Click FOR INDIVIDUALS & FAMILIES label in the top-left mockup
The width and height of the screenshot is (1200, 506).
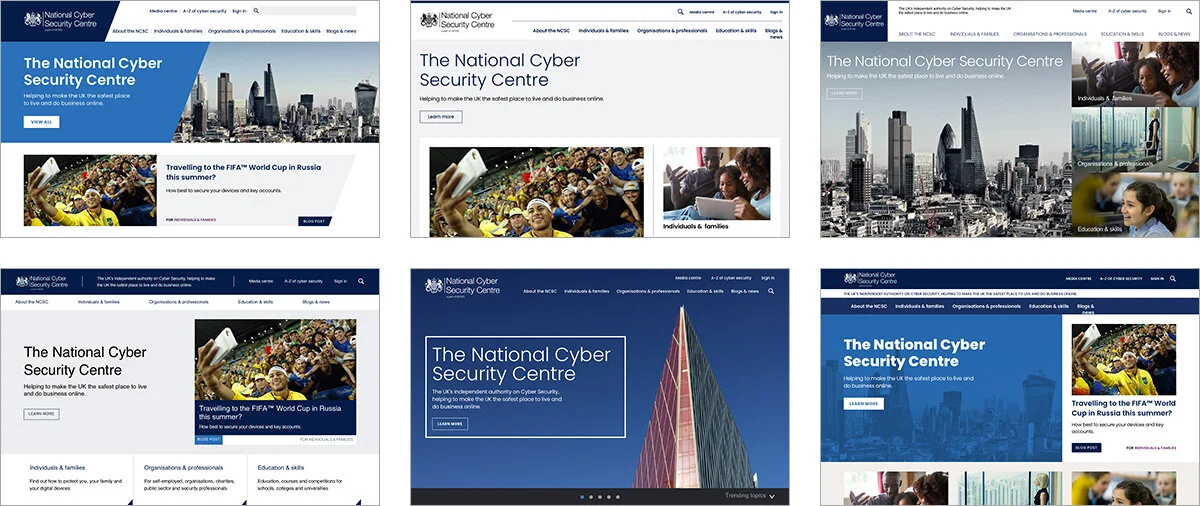191,220
